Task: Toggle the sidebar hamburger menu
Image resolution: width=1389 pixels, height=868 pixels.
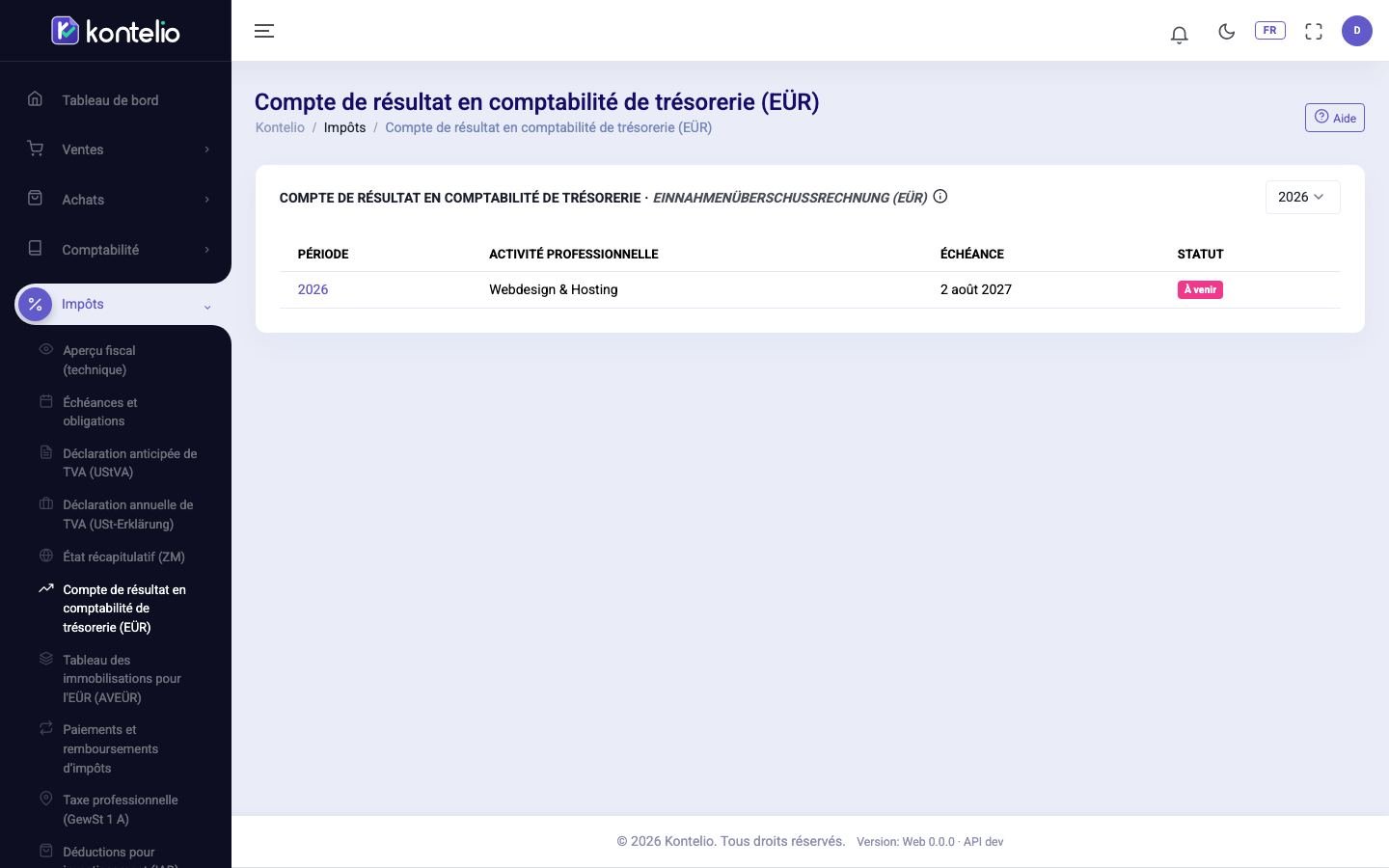Action: [x=264, y=31]
